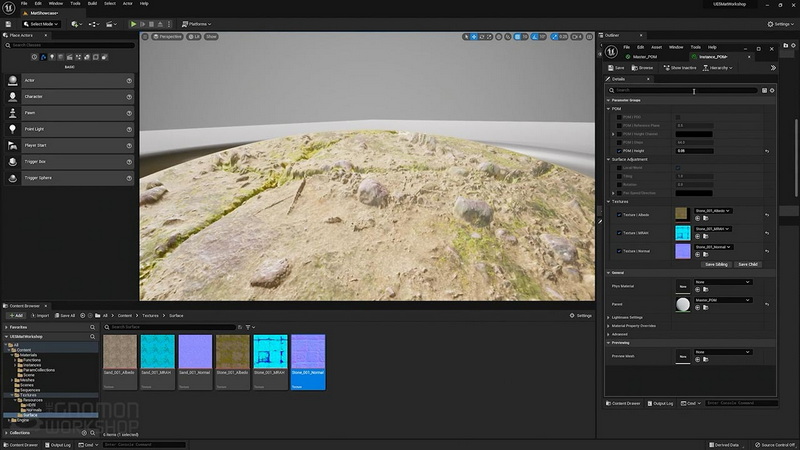The width and height of the screenshot is (800, 450).
Task: Save the current level with toolbar icon
Action: (8, 24)
